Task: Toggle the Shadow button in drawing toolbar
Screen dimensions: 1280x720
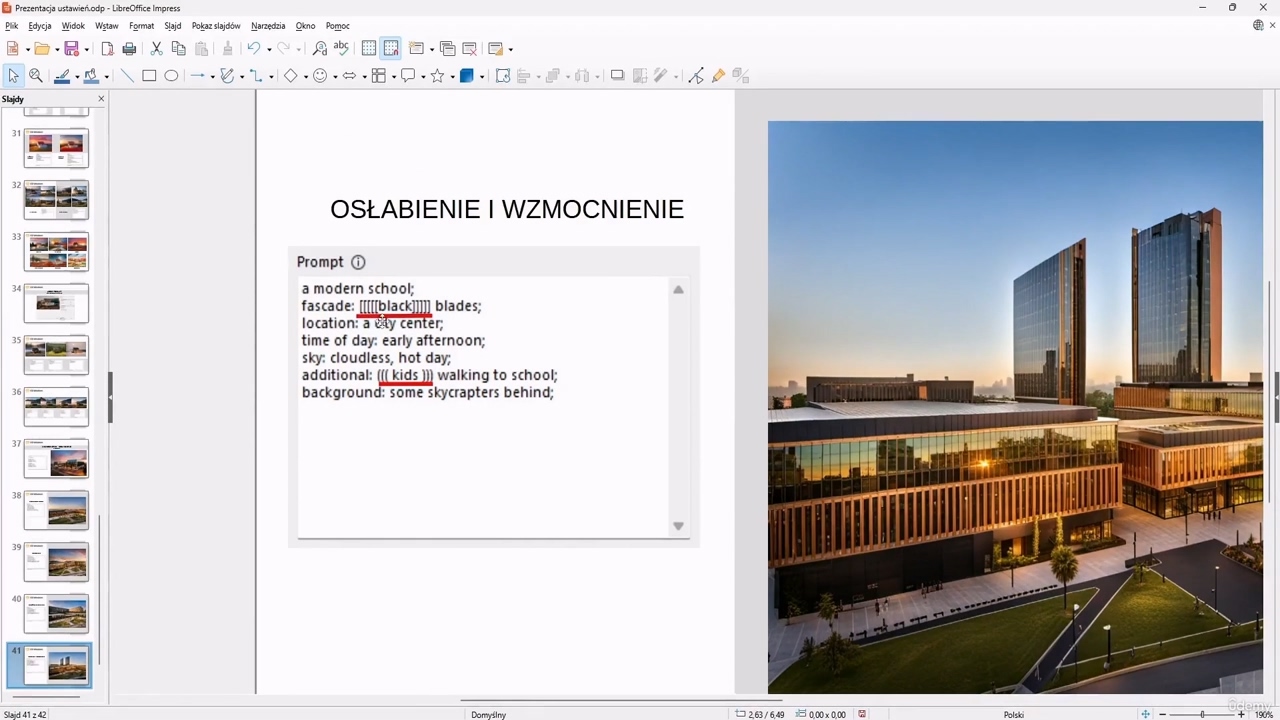Action: [x=617, y=76]
